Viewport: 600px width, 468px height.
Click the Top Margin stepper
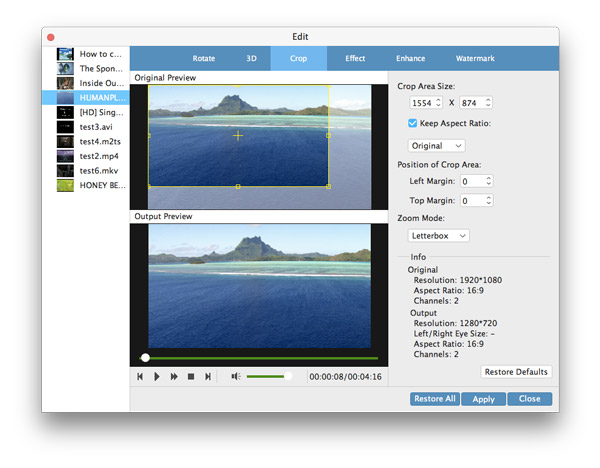[489, 201]
